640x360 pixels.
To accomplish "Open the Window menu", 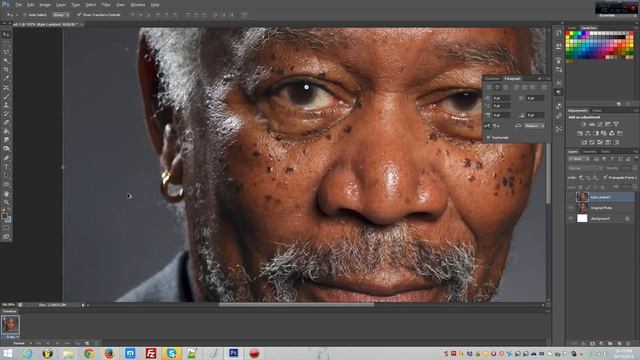I will point(138,5).
